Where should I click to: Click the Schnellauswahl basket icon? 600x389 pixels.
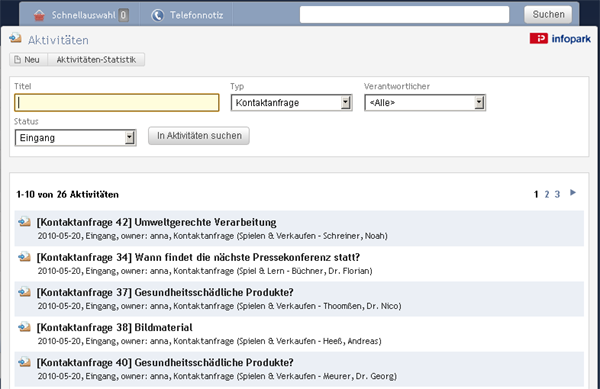pyautogui.click(x=39, y=15)
